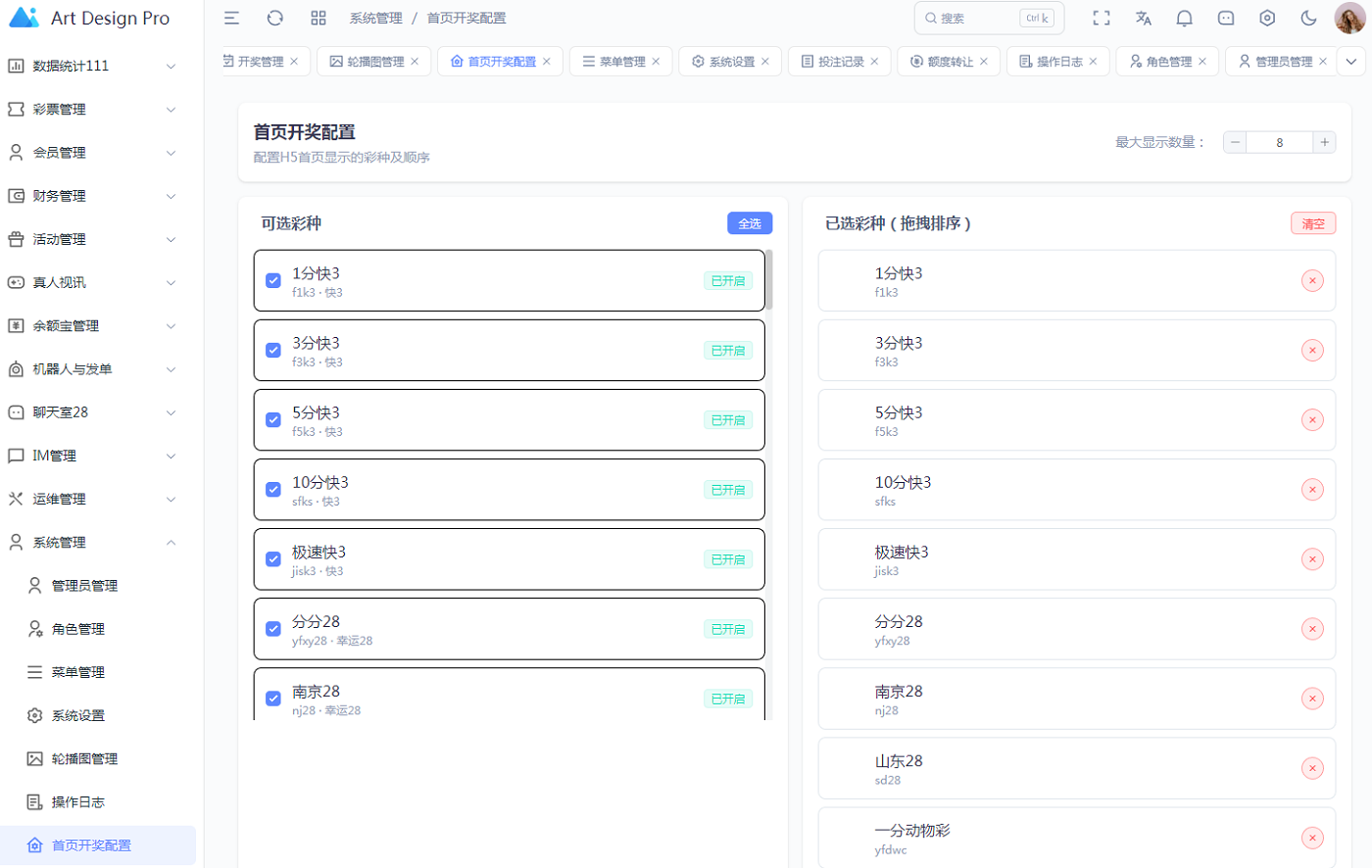Viewport: 1372px width, 868px height.
Task: Click the 清空 button
Action: tap(1312, 223)
